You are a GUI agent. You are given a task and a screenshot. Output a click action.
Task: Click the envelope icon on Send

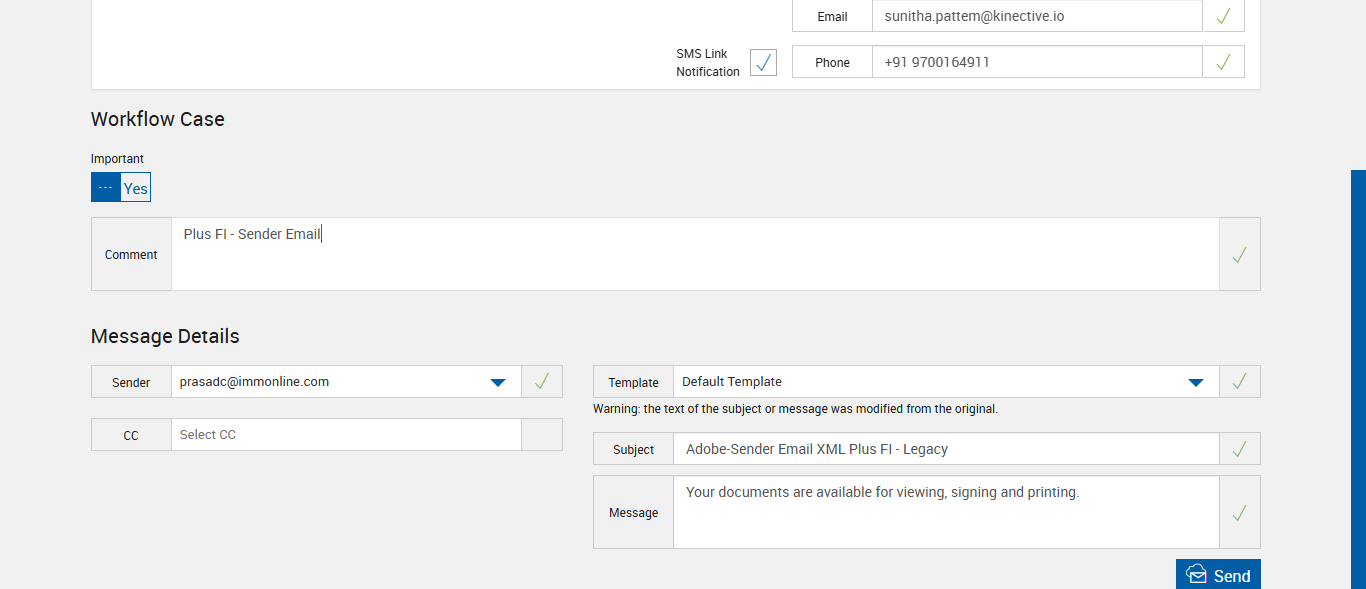point(1196,575)
